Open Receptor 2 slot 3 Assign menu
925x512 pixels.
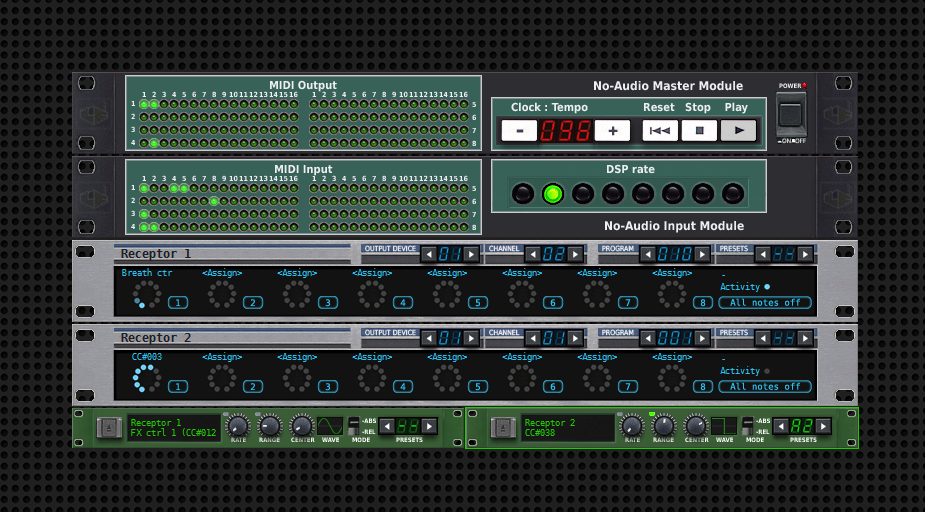pos(297,357)
